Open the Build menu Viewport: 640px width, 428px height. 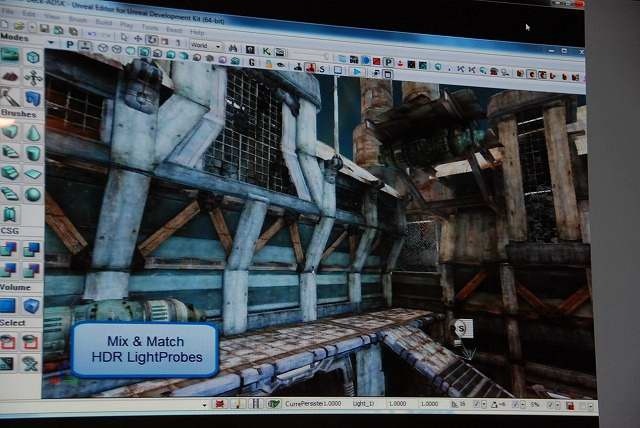104,22
